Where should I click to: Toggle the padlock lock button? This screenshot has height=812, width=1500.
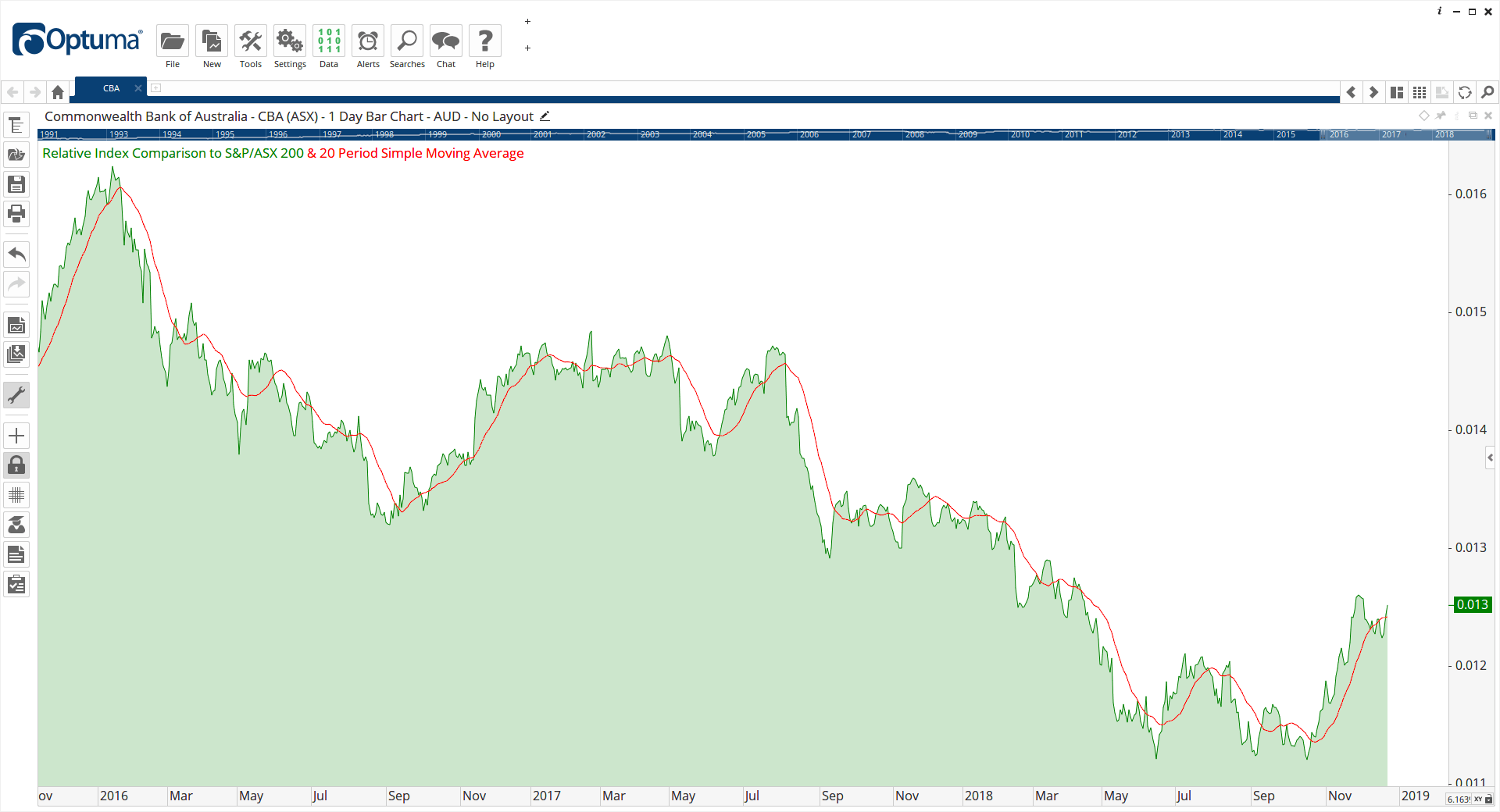click(x=16, y=465)
